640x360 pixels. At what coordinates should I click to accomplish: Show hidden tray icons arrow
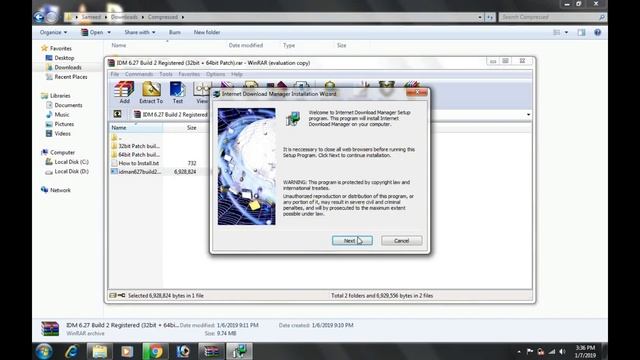tap(519, 351)
